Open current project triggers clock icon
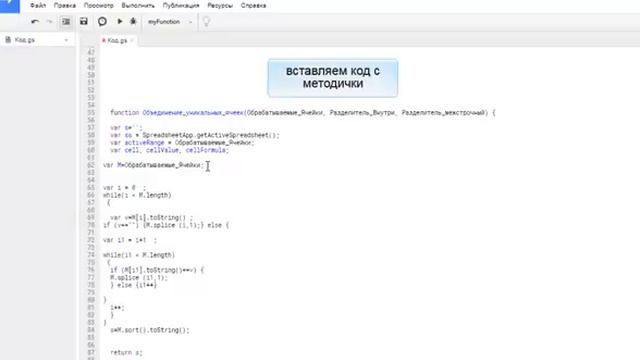The width and height of the screenshot is (640, 360). 102,22
